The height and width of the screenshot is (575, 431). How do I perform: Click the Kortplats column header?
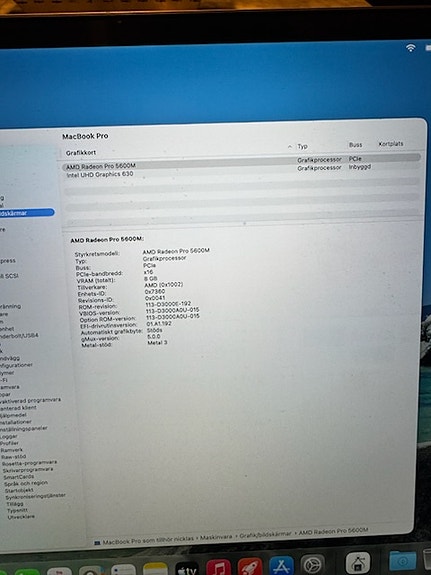(391, 144)
